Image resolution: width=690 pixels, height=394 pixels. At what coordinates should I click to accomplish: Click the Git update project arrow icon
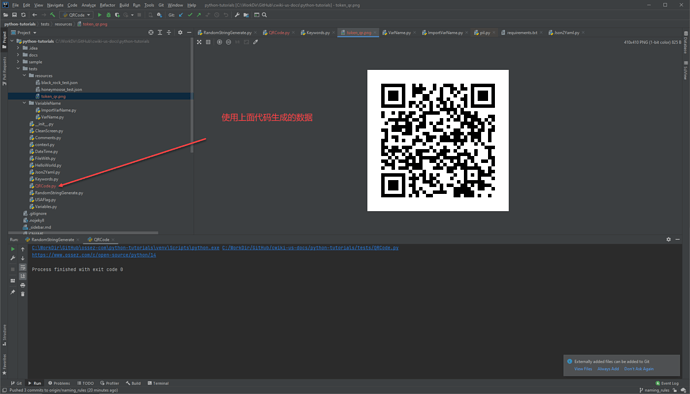coord(181,15)
